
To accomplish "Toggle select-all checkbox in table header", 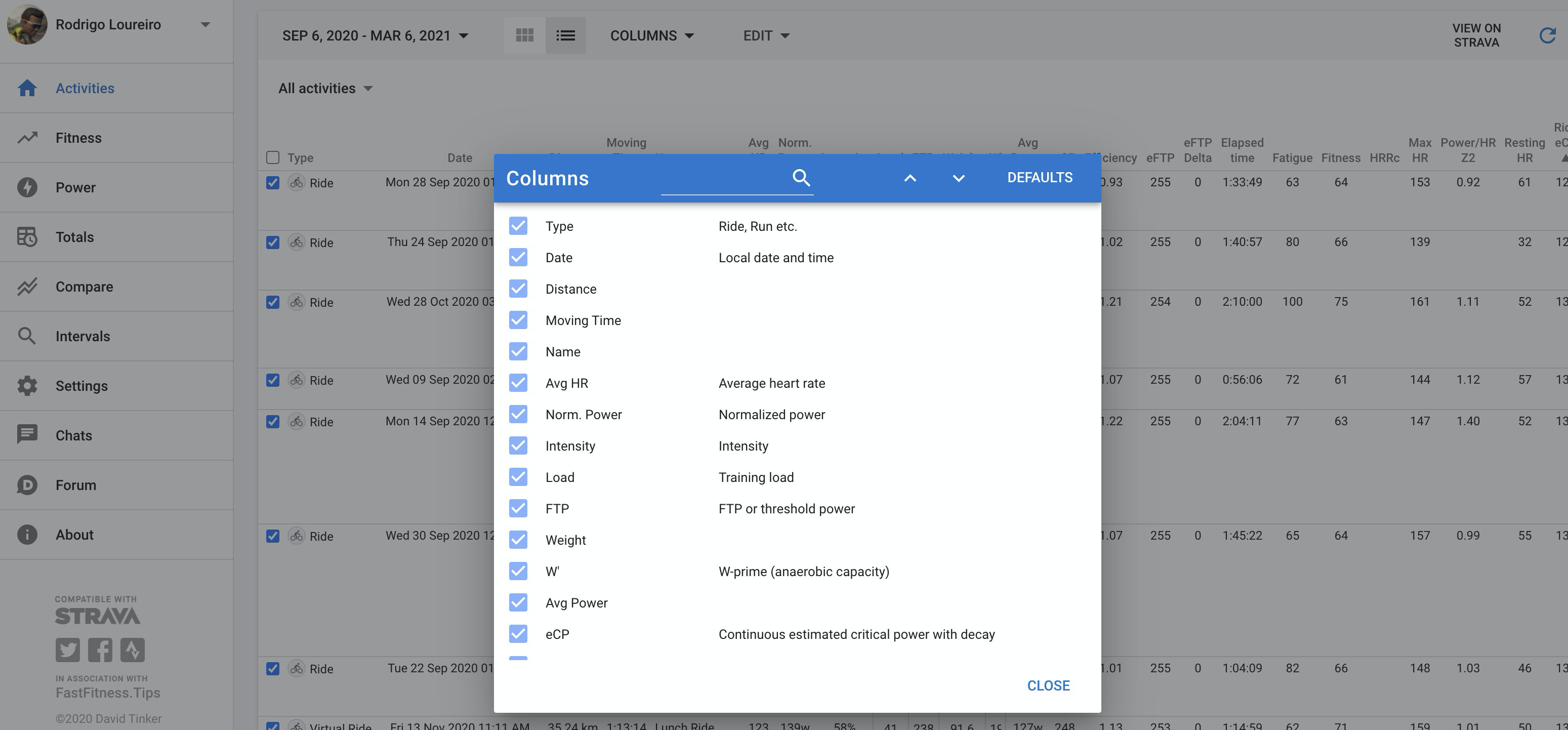I will tap(273, 157).
